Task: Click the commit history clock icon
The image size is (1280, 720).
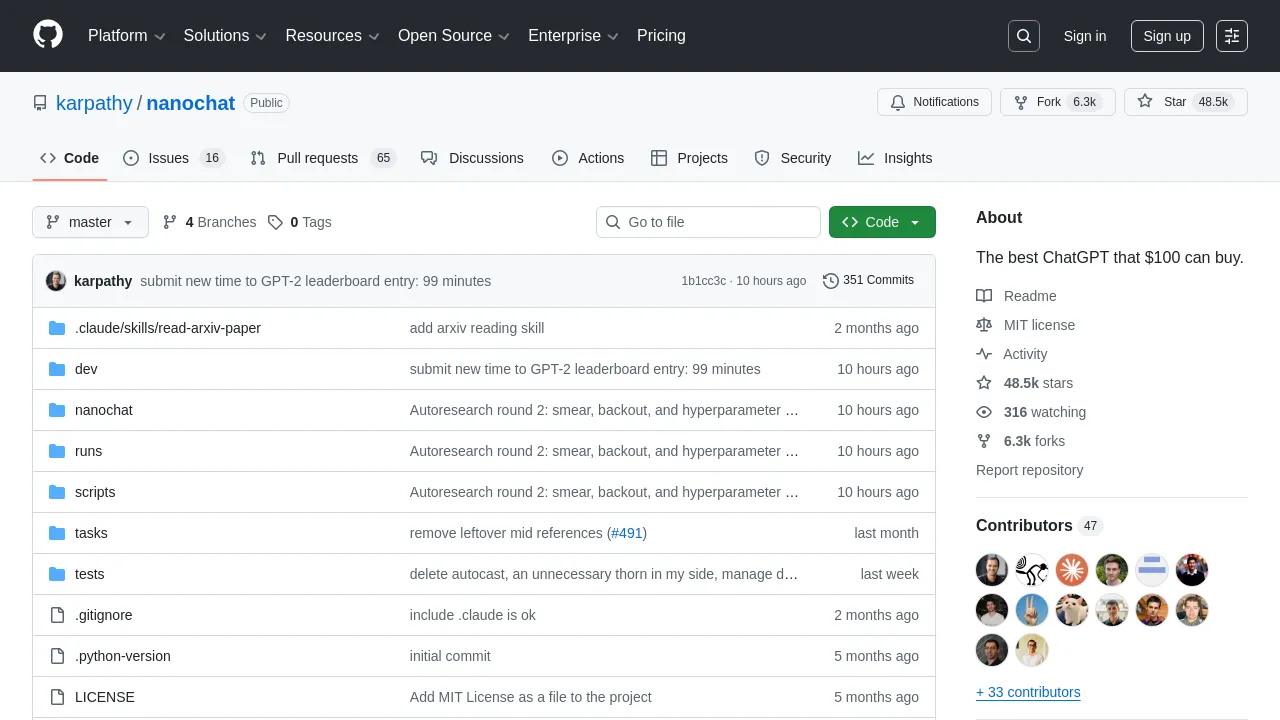Action: tap(830, 281)
